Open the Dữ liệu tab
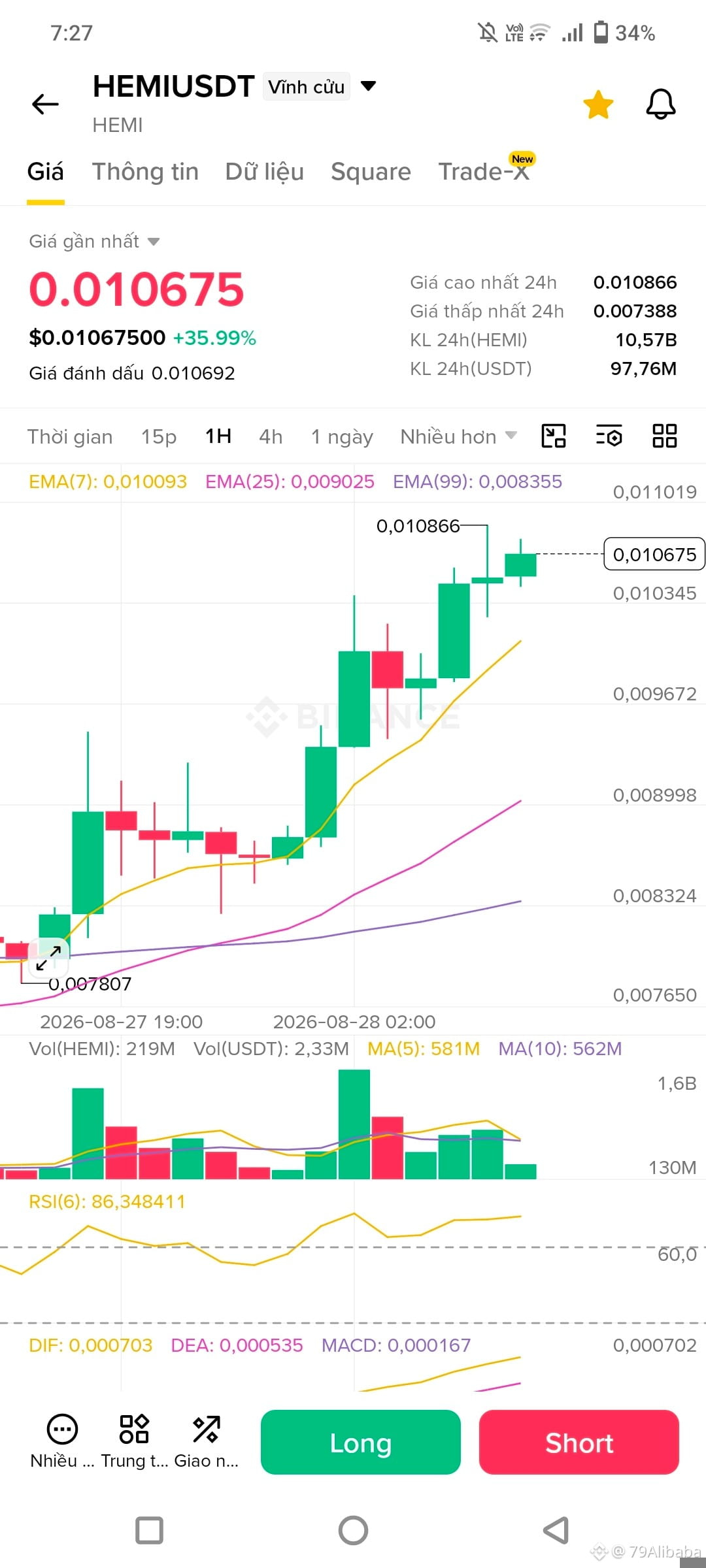This screenshot has width=706, height=1568. [265, 172]
